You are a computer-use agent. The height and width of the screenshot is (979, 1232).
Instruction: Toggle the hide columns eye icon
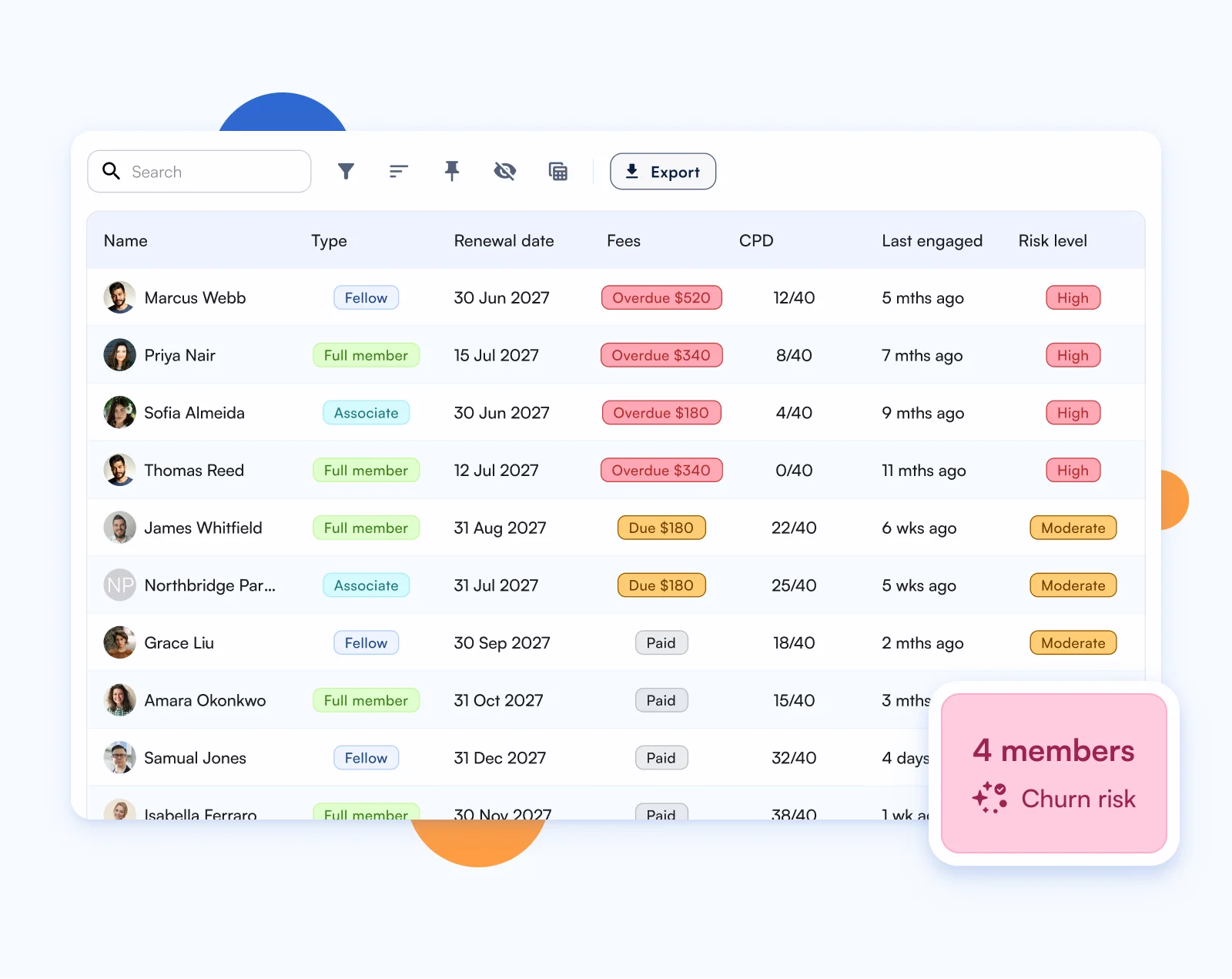[505, 171]
